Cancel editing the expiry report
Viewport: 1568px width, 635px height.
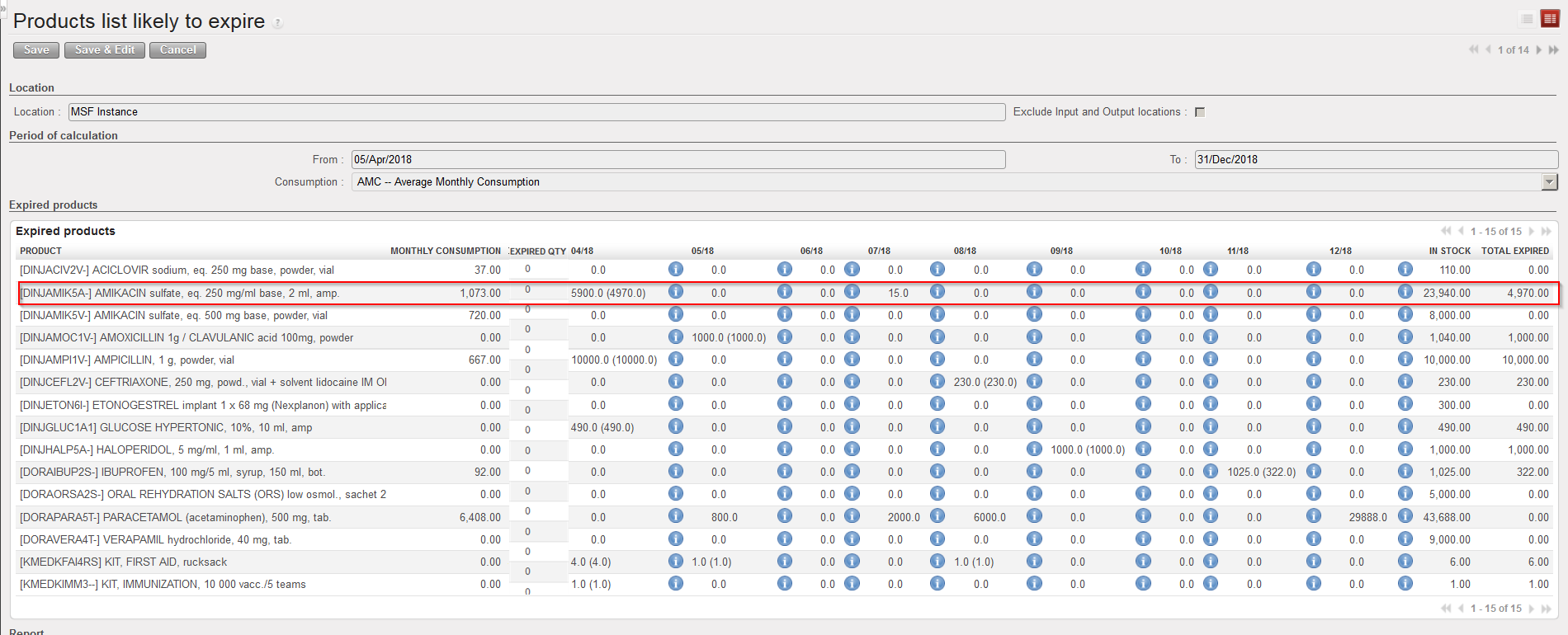177,50
